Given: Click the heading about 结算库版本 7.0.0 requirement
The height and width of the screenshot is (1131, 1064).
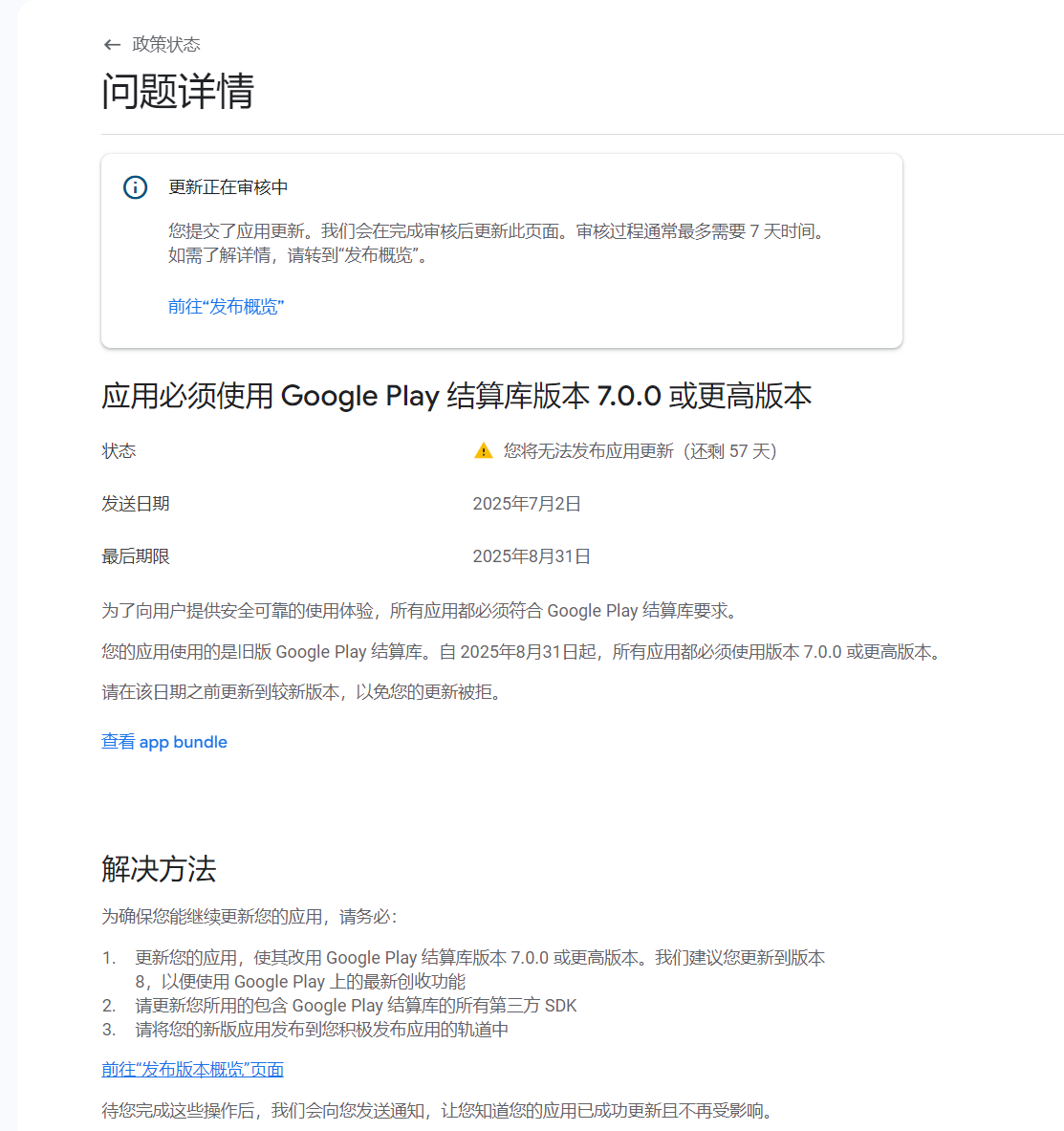Looking at the screenshot, I should point(457,396).
